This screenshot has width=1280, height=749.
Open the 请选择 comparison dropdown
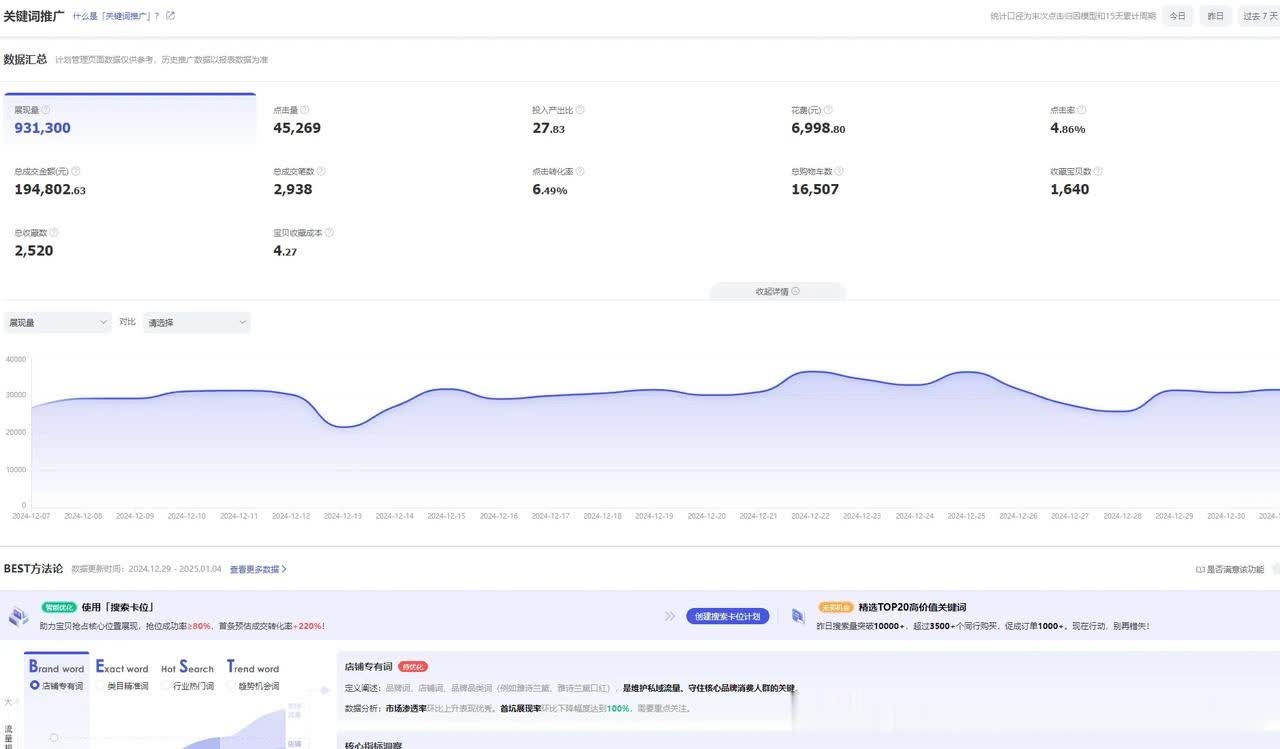point(197,322)
